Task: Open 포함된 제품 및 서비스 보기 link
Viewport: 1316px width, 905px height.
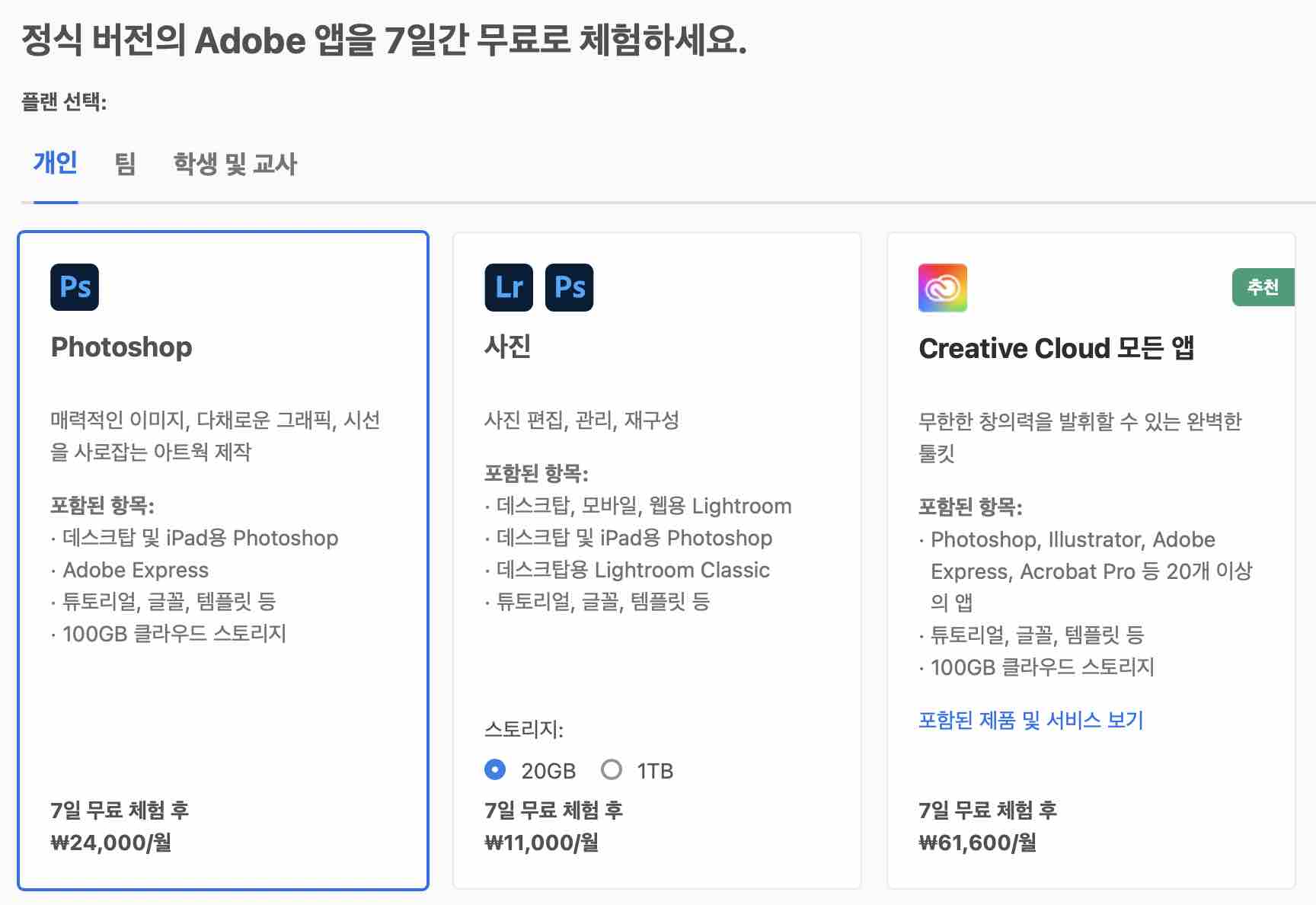Action: pos(1030,720)
